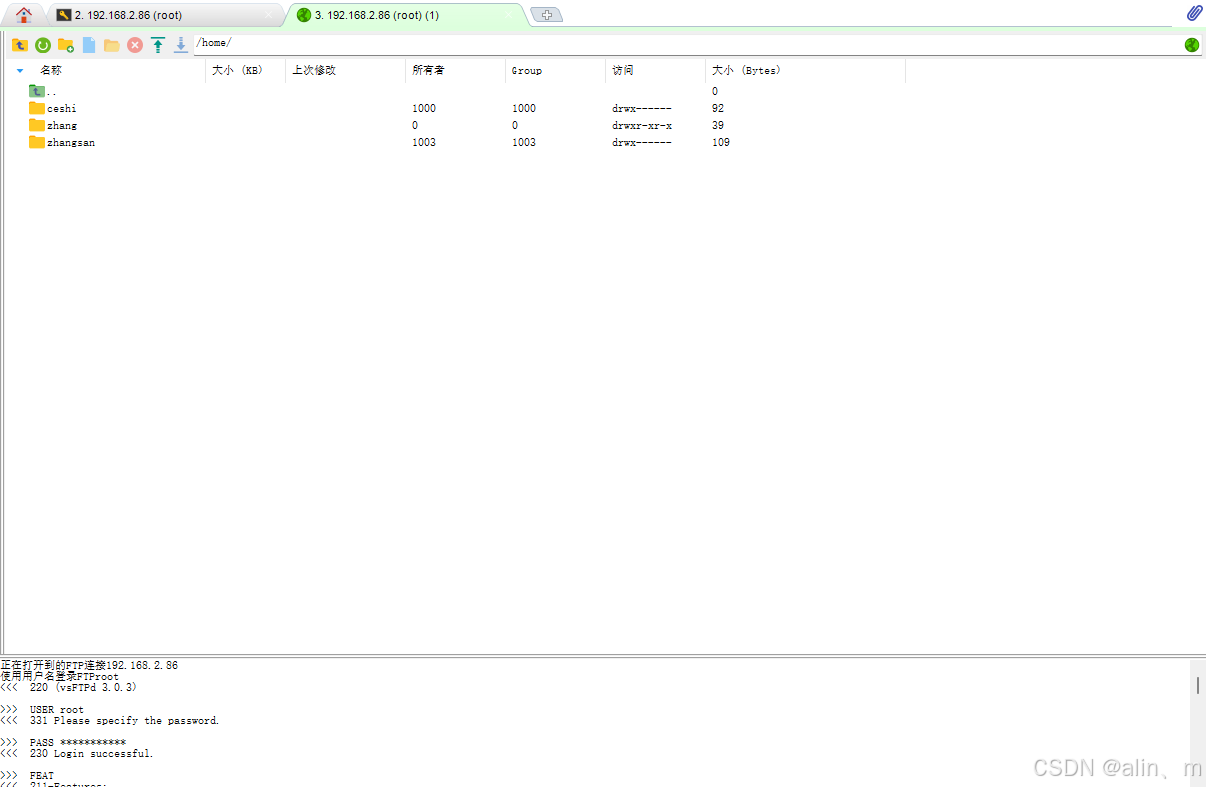Click the zhangsan folder icon
The width and height of the screenshot is (1206, 787).
point(37,142)
